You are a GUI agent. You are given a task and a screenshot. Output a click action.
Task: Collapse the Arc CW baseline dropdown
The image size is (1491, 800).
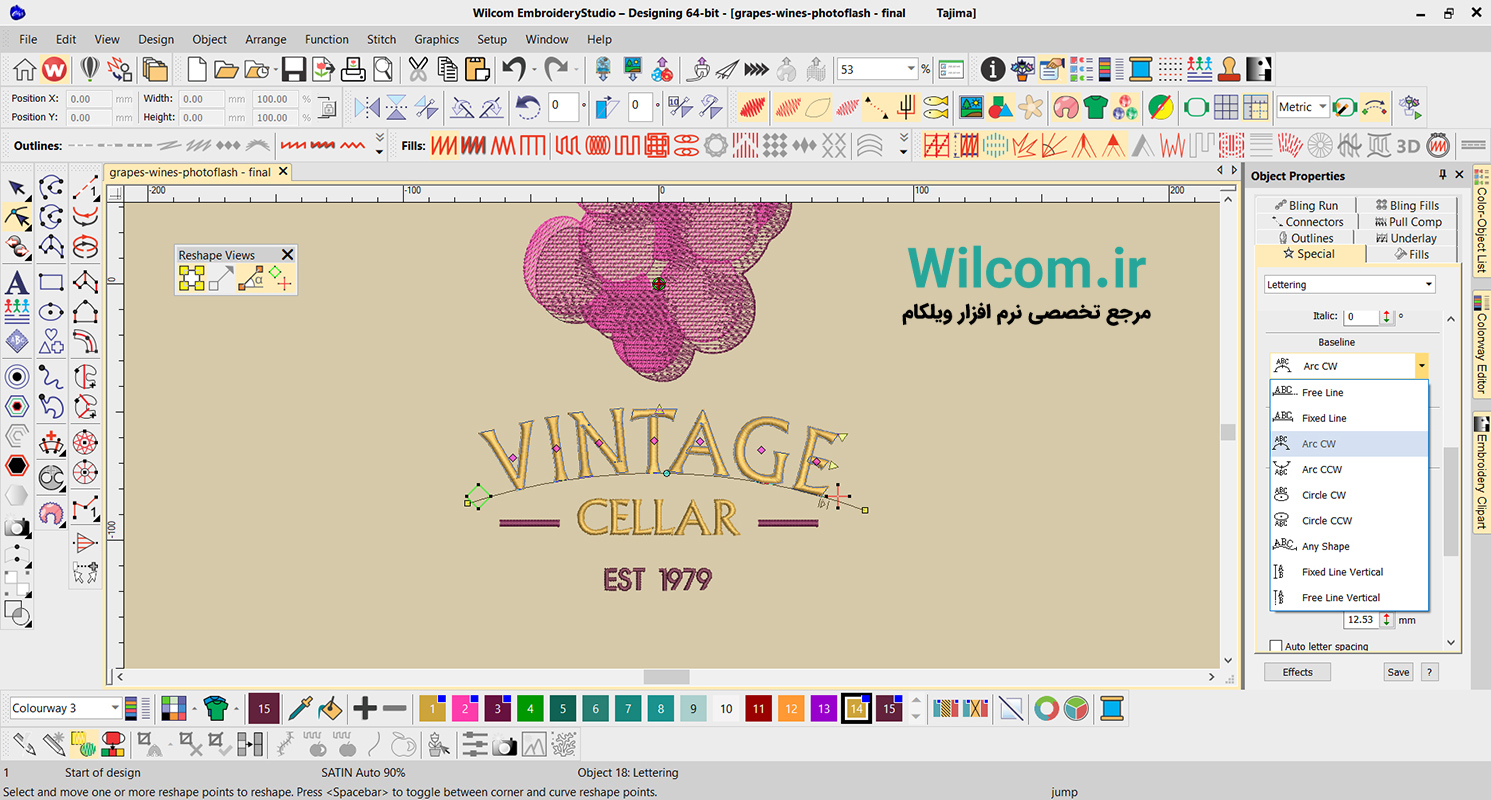coord(1421,366)
